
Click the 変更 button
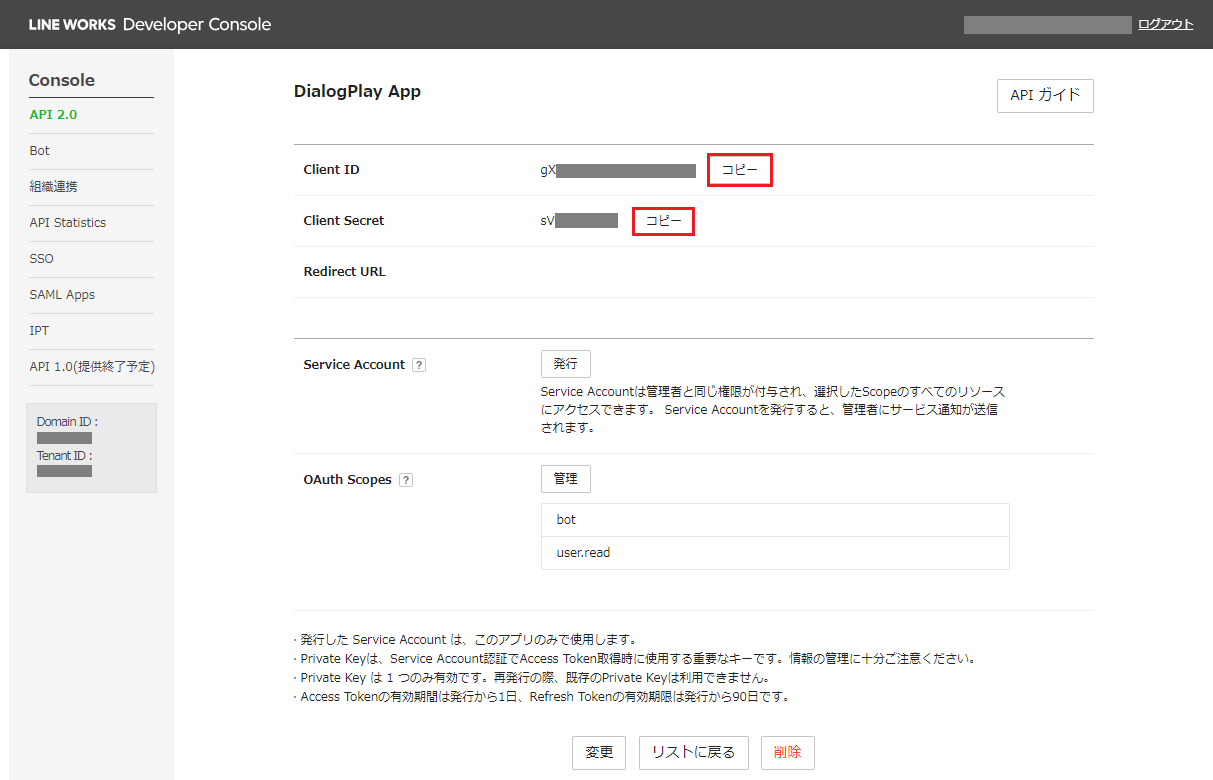coord(599,753)
